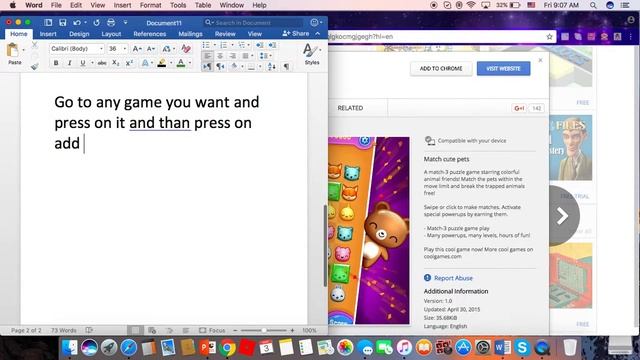Click the Shading paint bucket icon
Viewport: 640px width, 360px height.
click(x=234, y=66)
